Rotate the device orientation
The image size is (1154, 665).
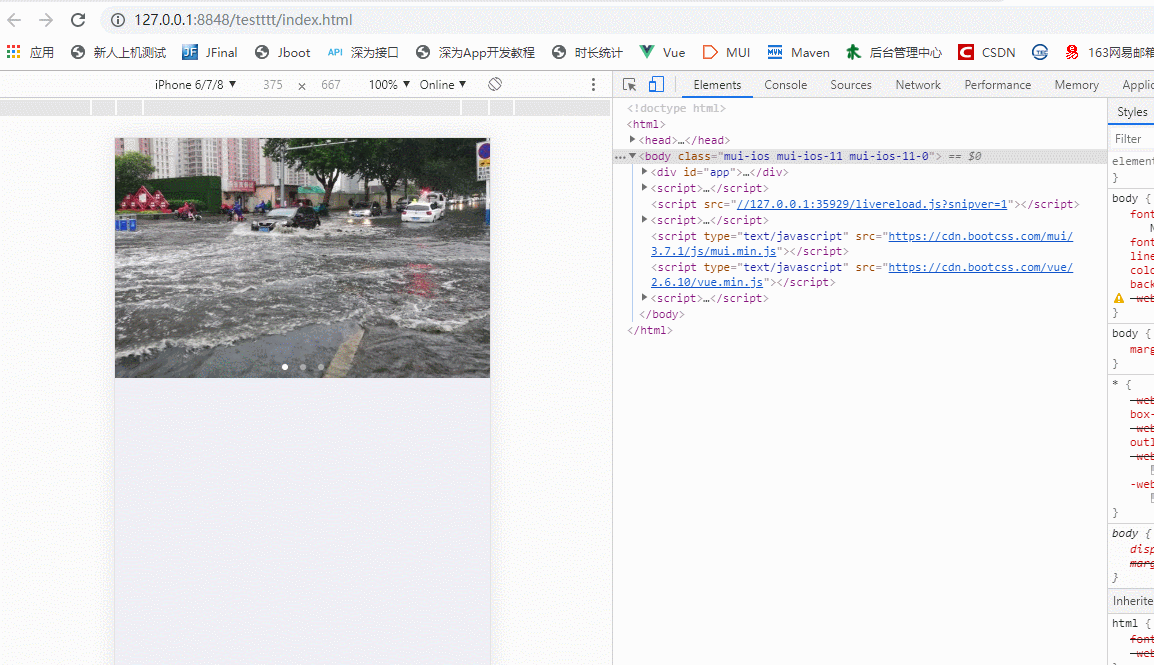pyautogui.click(x=495, y=85)
